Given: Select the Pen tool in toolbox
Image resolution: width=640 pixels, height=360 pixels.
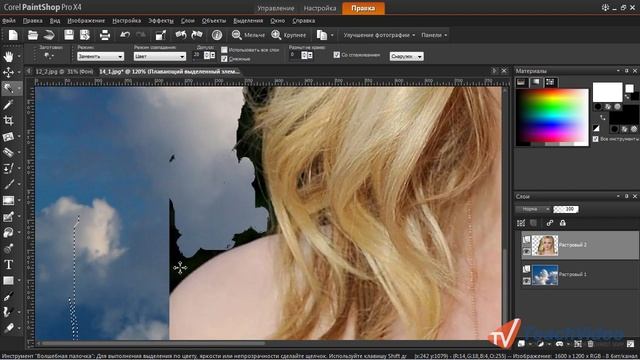Looking at the screenshot, I should click(8, 296).
